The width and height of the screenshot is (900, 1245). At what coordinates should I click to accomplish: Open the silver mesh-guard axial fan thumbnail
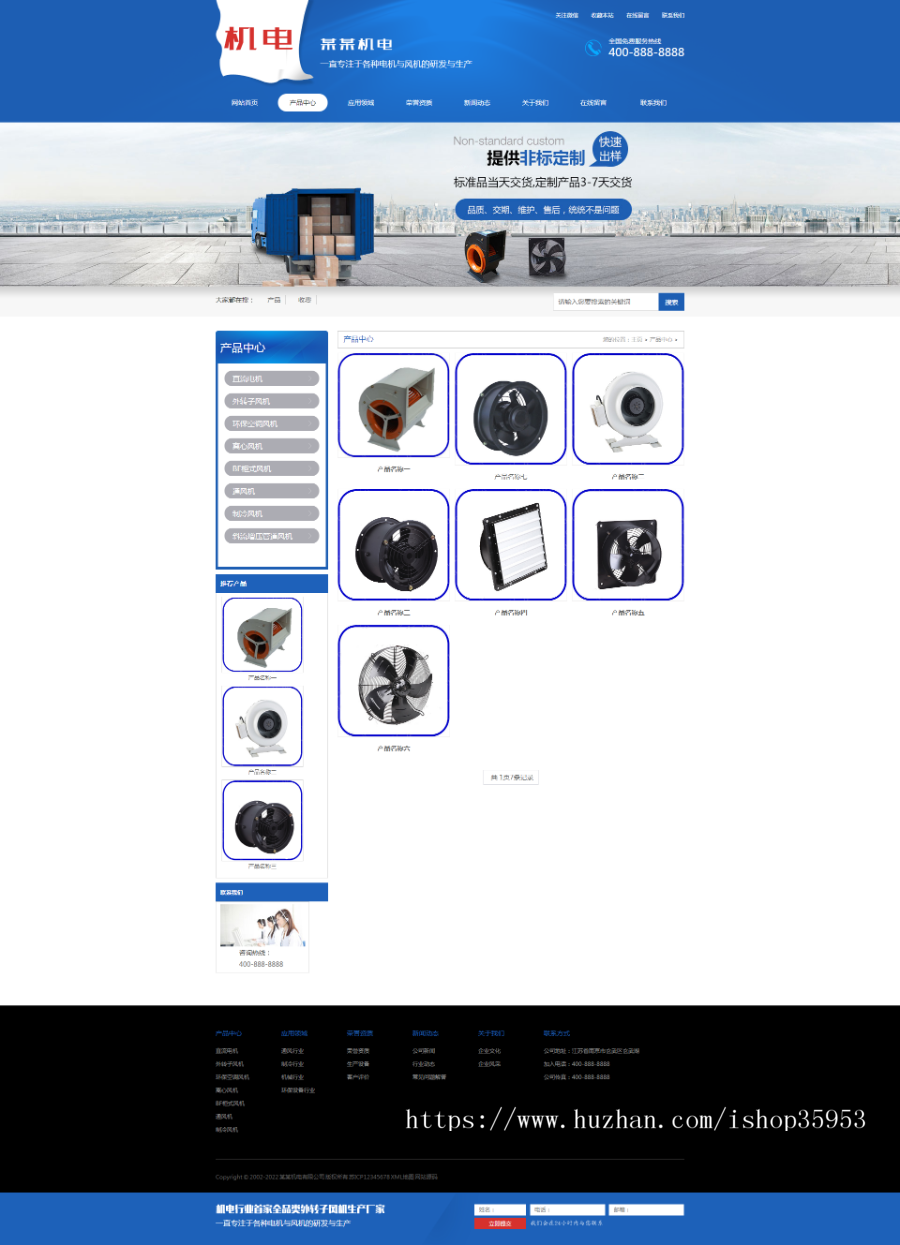[393, 681]
